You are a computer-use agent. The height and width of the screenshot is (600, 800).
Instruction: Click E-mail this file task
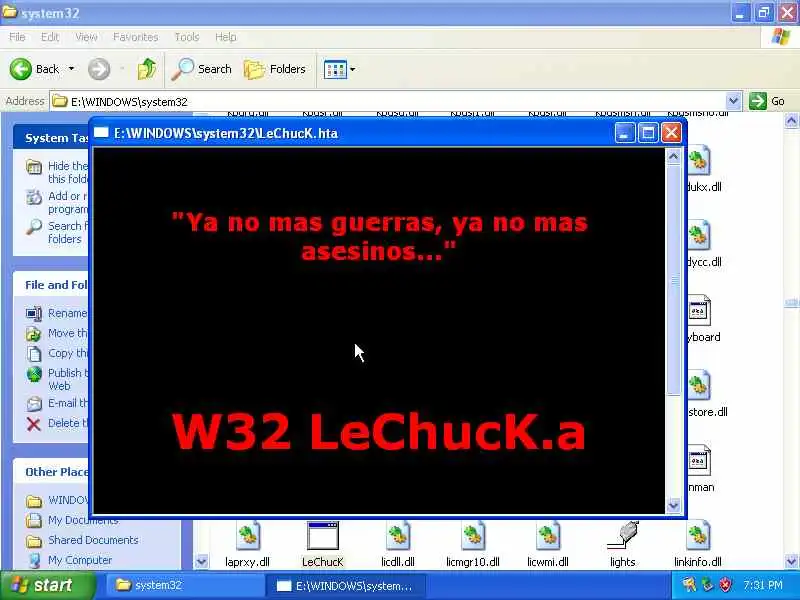57,403
